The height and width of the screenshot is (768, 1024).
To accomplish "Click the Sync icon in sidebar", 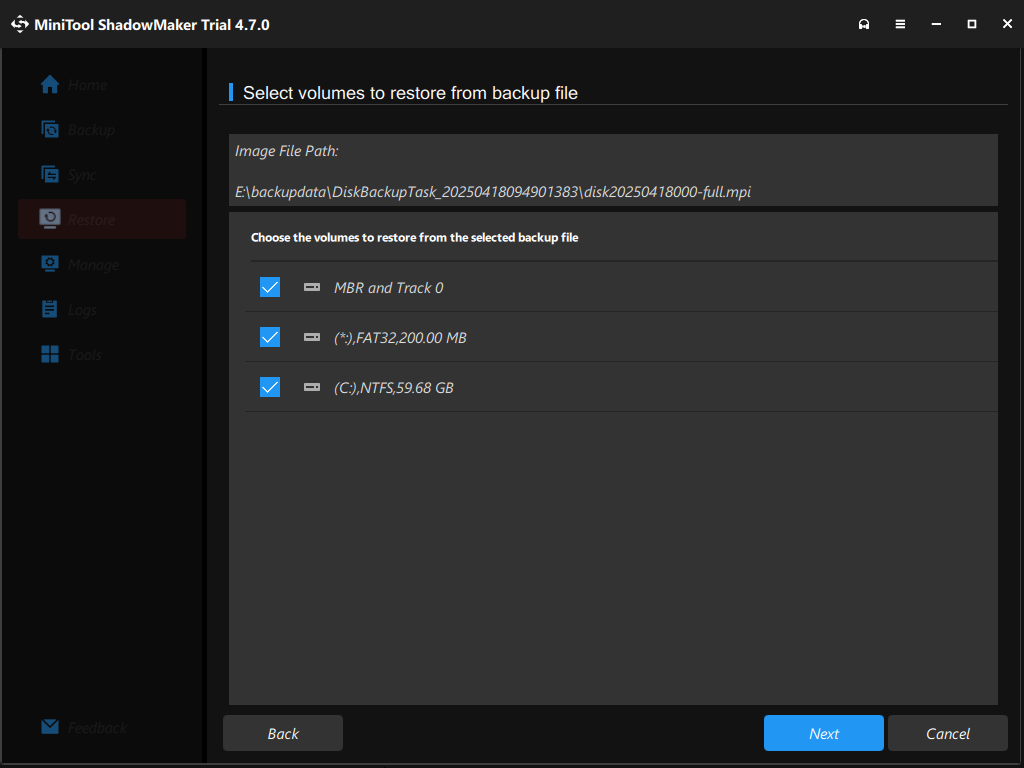I will point(50,174).
